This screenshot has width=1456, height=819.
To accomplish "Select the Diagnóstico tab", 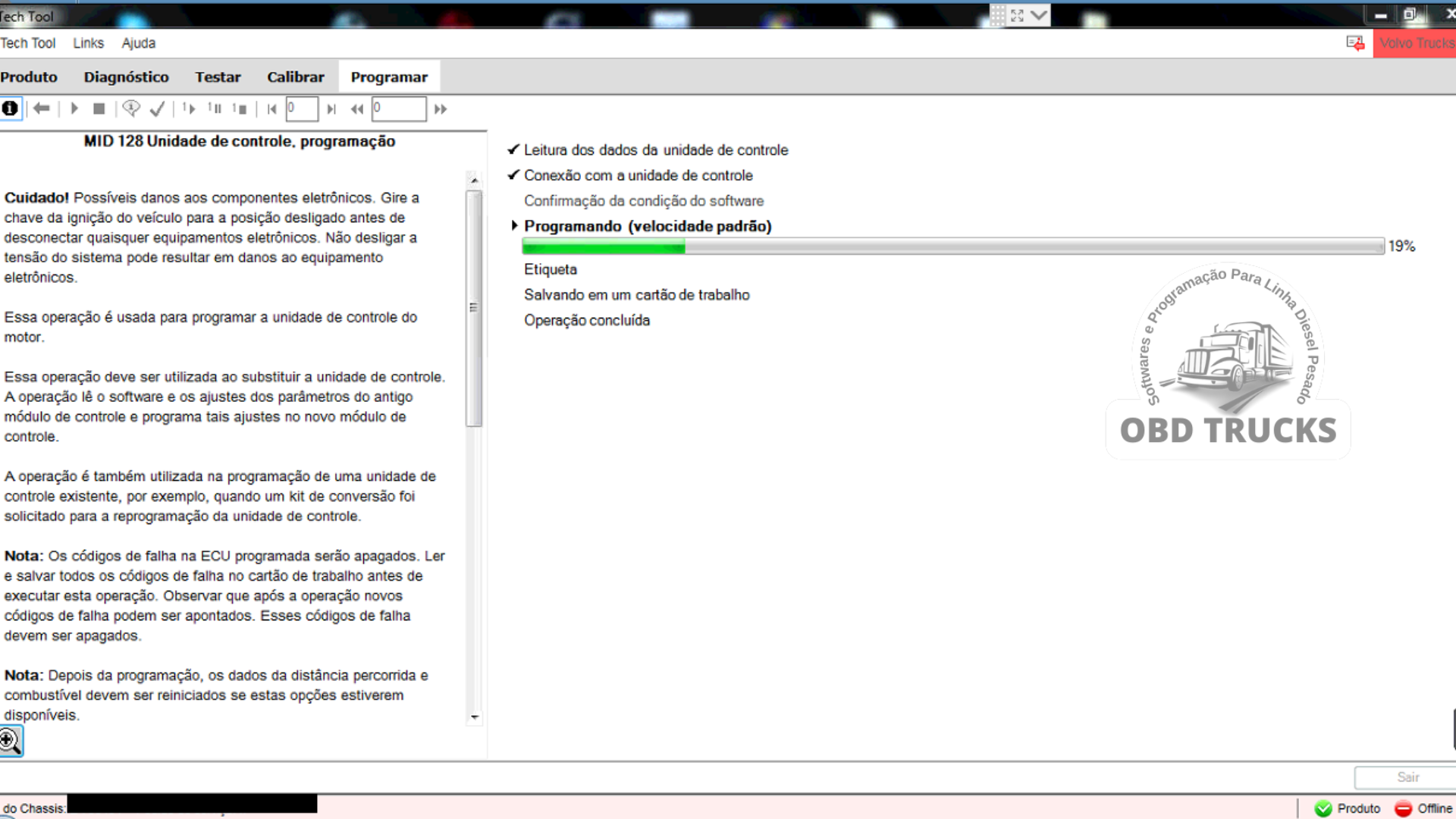I will pos(126,77).
